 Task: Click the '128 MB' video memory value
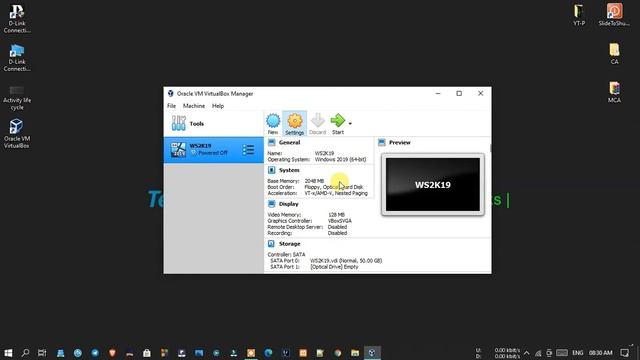point(336,215)
